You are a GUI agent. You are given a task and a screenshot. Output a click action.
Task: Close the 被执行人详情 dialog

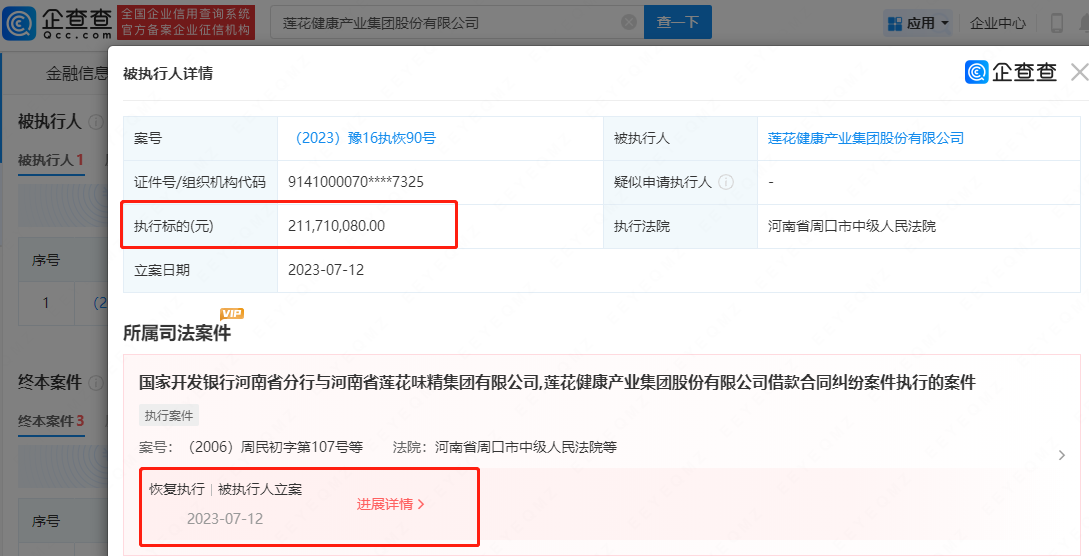point(1079,72)
